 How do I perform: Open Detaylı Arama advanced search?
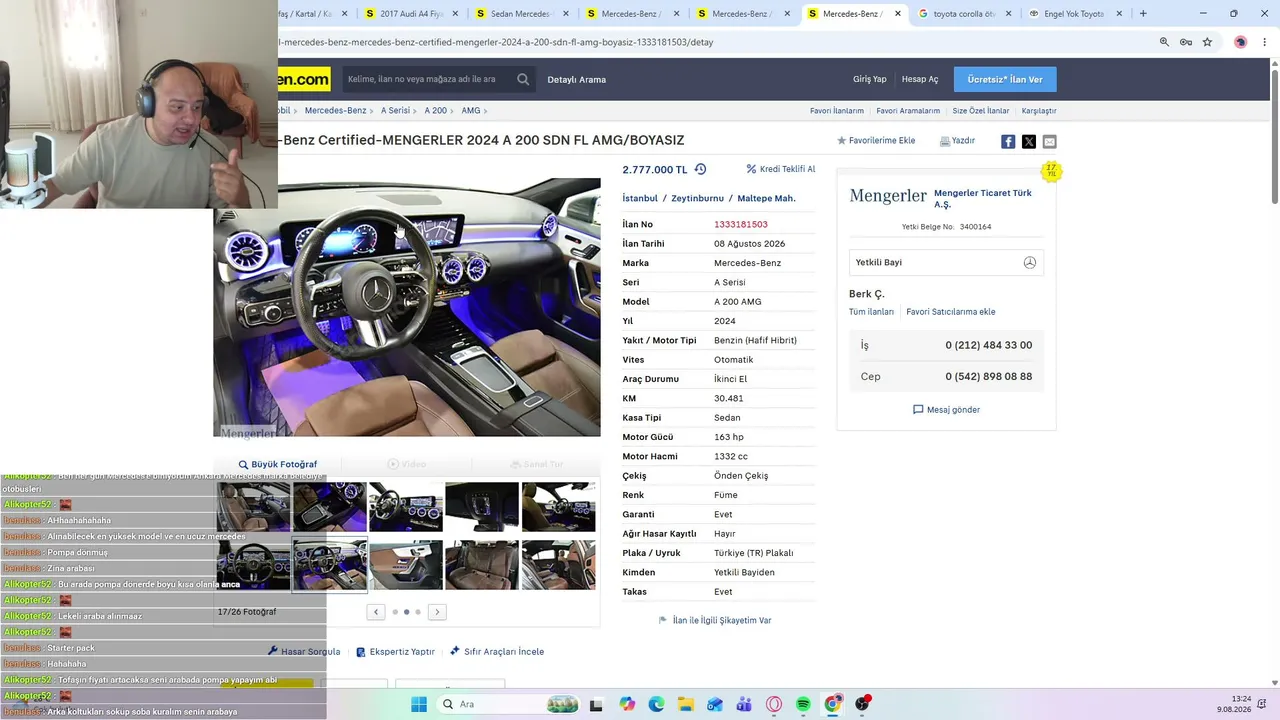coord(577,79)
